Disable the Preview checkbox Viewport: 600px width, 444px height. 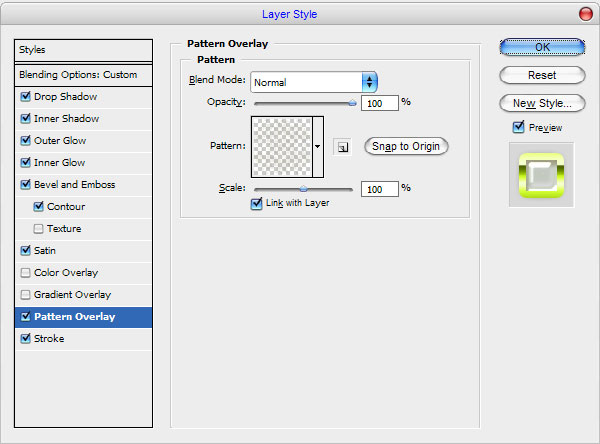click(518, 127)
